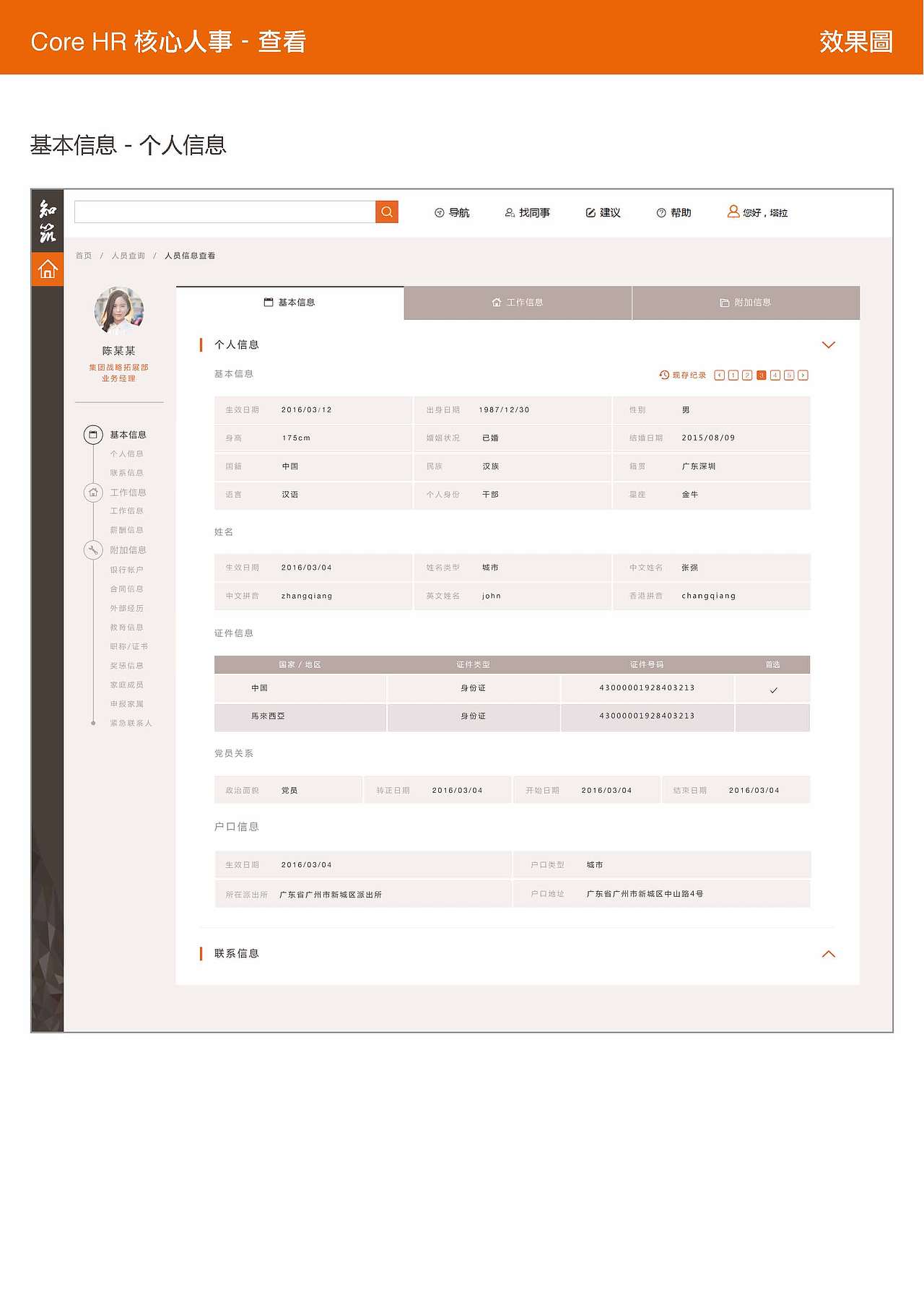Viewport: 924px width, 1307px height.
Task: Select 联系信息 in the sidebar tree
Action: point(127,473)
